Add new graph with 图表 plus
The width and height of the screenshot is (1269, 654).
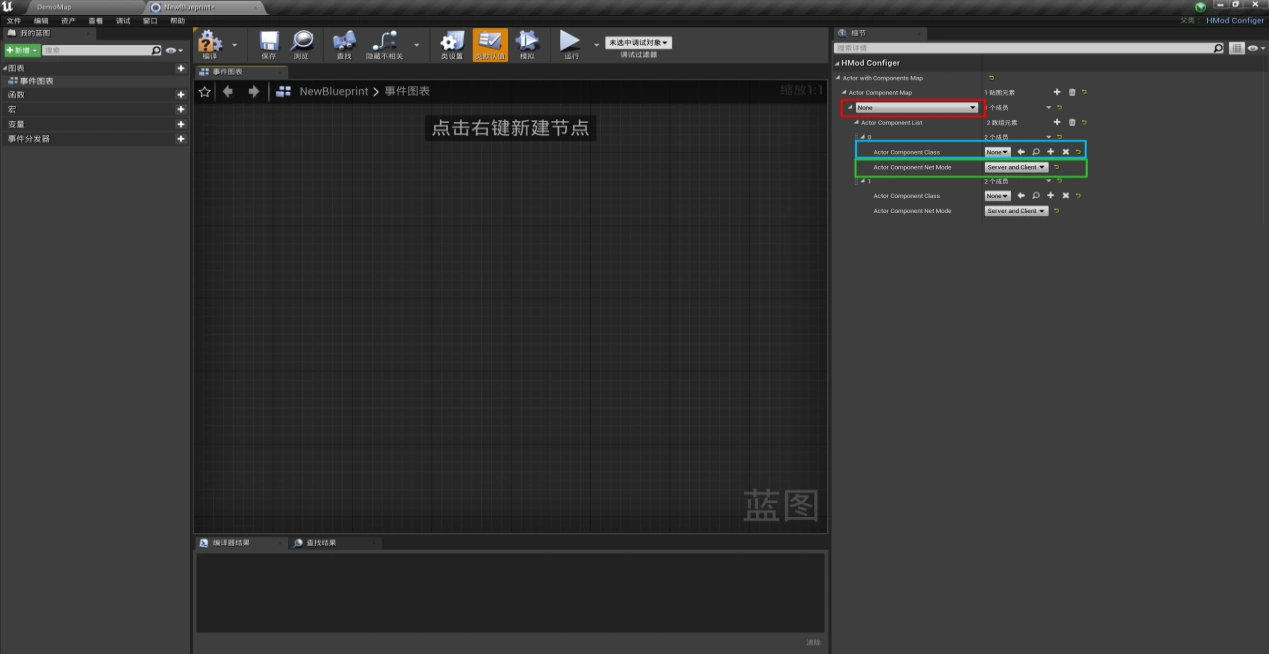pyautogui.click(x=181, y=68)
